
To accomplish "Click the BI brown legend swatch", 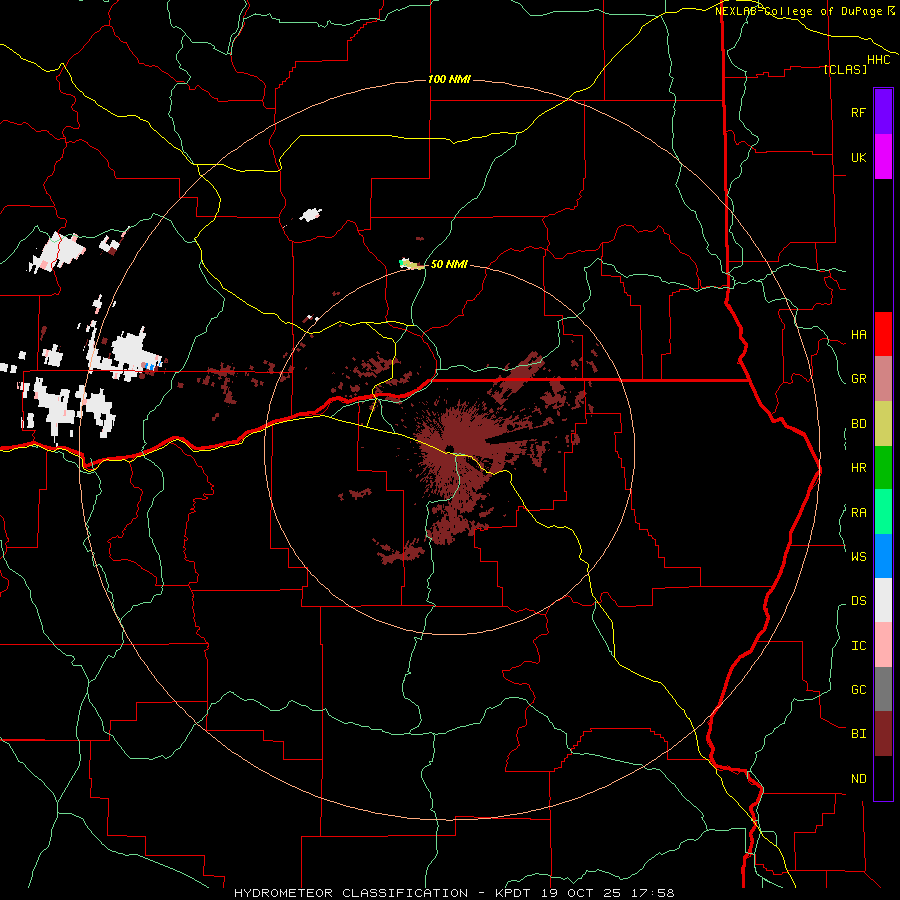I will 883,734.
